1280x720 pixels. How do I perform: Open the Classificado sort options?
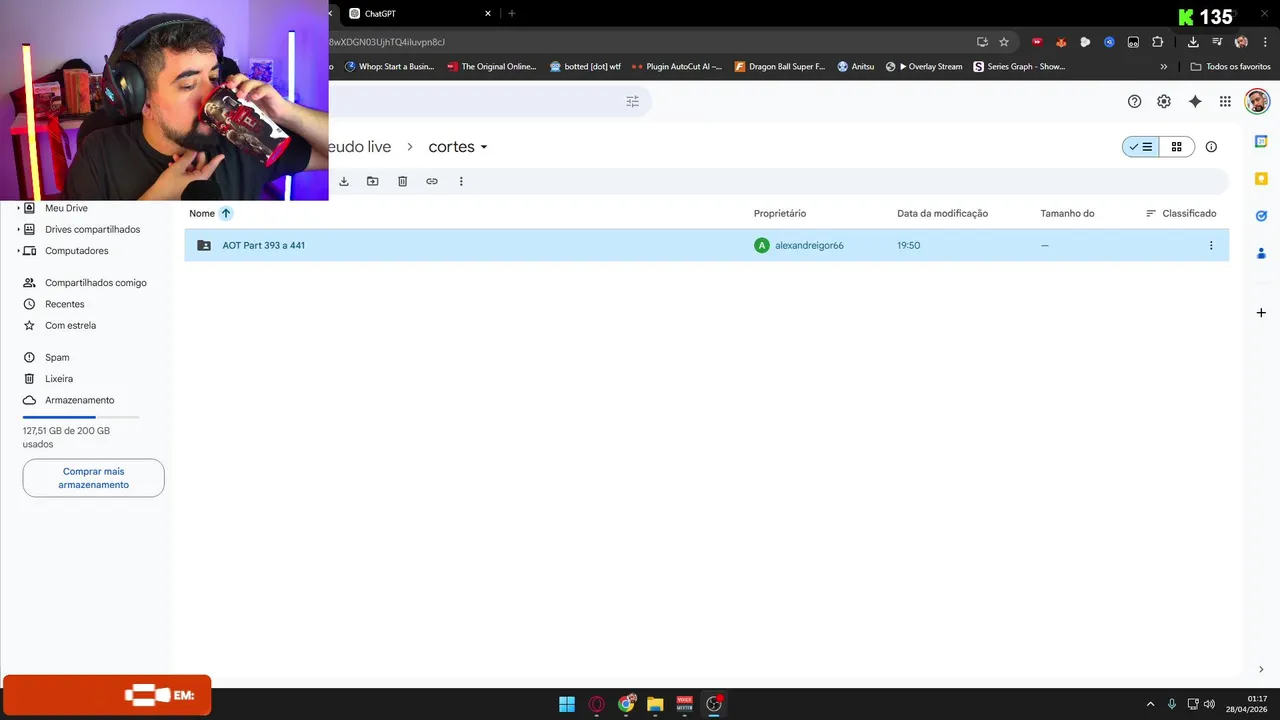point(1181,213)
